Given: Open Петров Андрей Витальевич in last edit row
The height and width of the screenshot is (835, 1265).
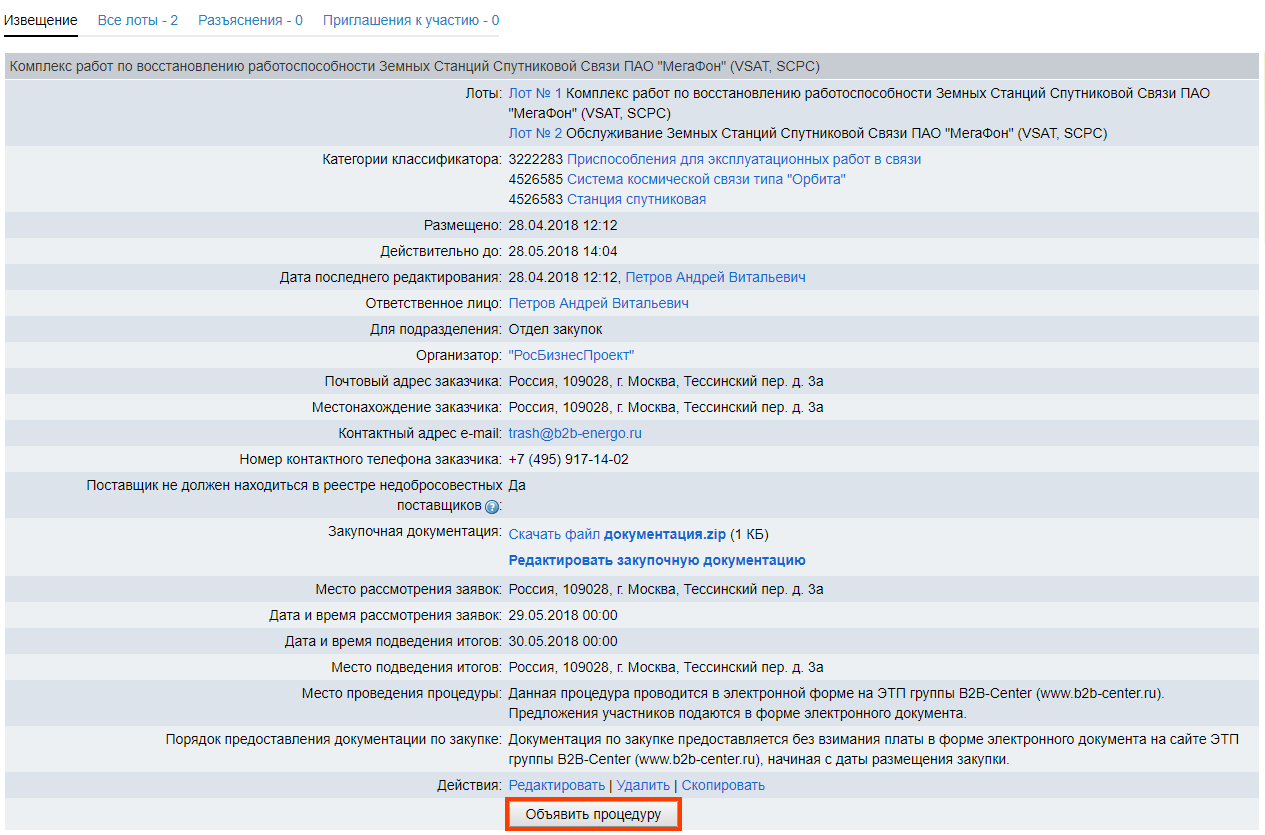Looking at the screenshot, I should [715, 277].
